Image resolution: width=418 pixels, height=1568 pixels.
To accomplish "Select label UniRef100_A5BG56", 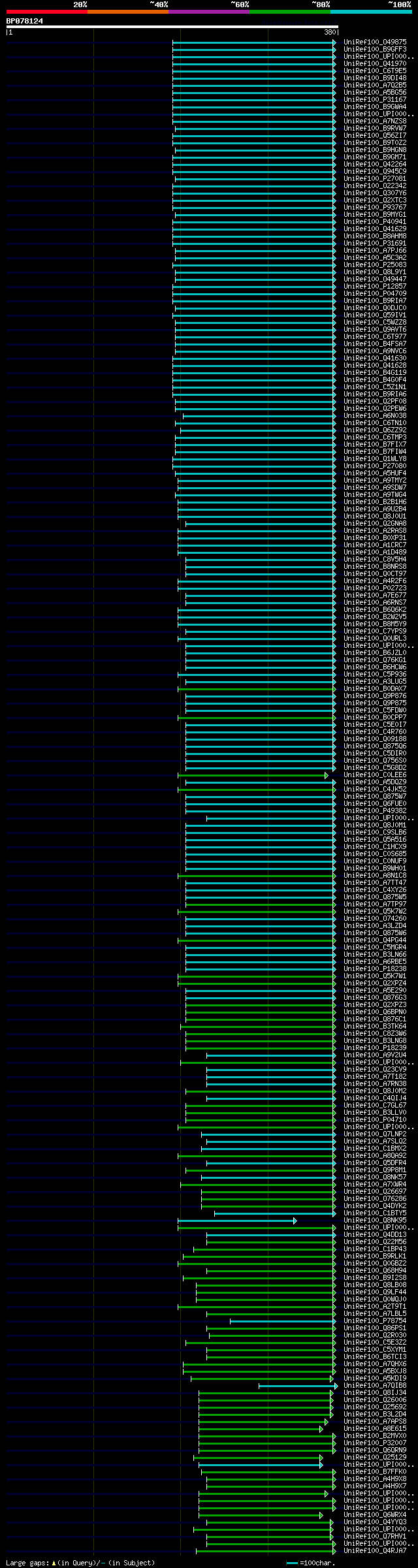I will (375, 92).
